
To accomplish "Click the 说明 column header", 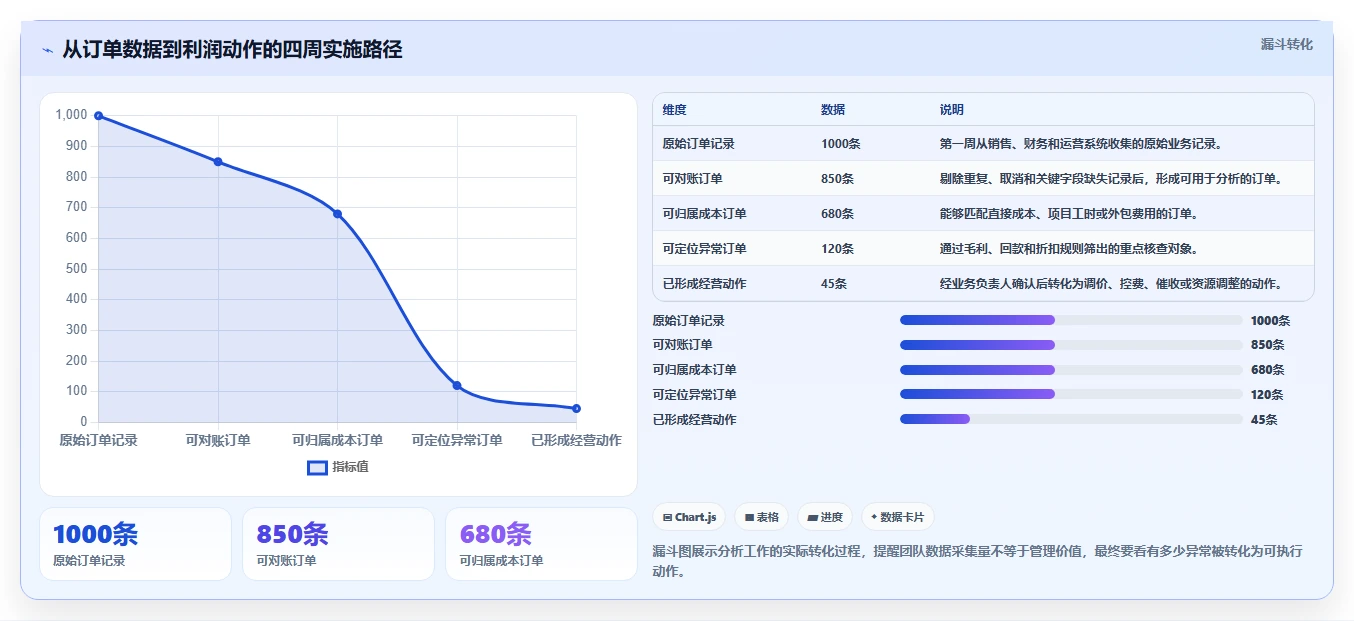I will (x=952, y=110).
